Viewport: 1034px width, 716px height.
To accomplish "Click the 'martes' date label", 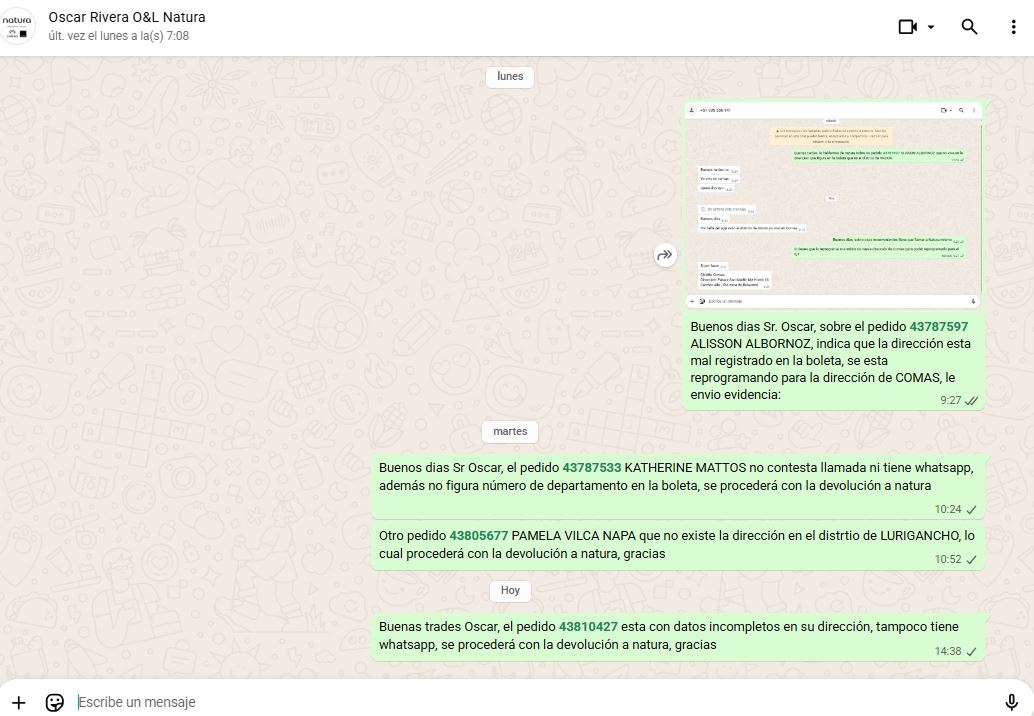I will tap(510, 432).
